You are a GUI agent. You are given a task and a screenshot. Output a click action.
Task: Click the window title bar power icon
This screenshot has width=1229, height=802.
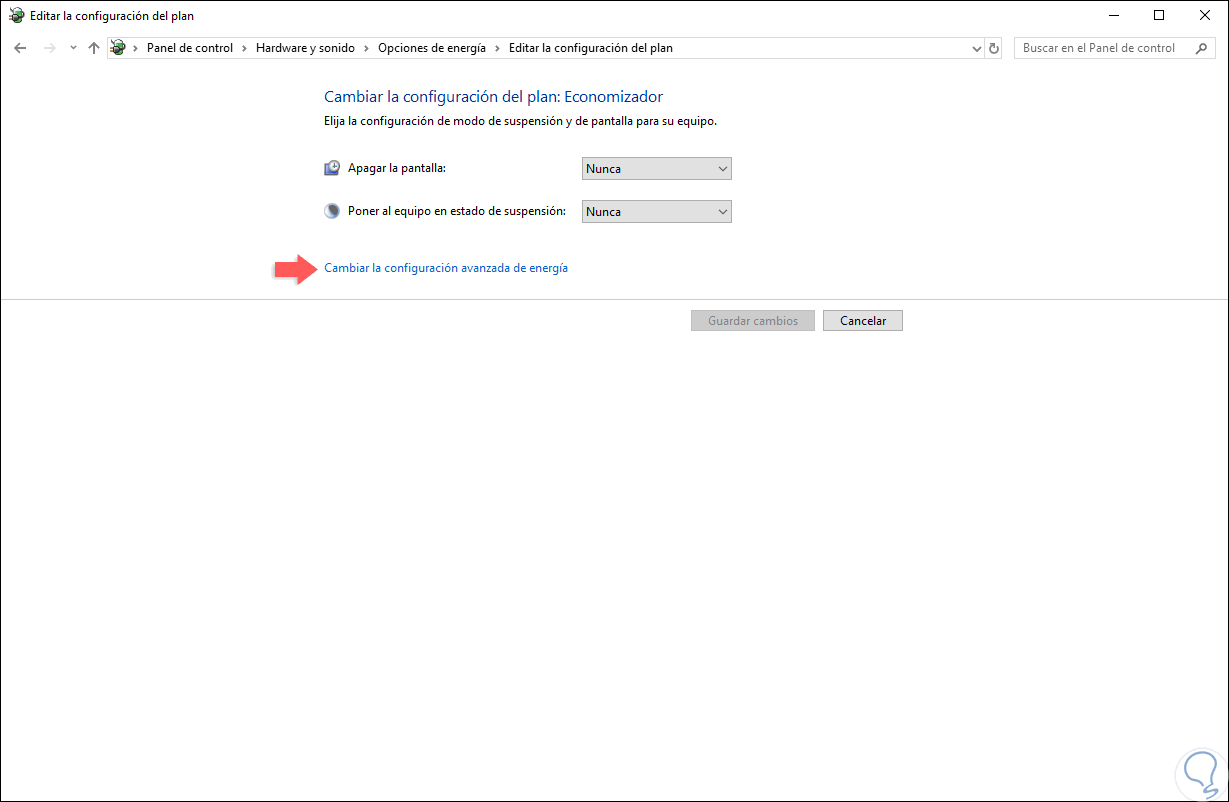pyautogui.click(x=17, y=15)
